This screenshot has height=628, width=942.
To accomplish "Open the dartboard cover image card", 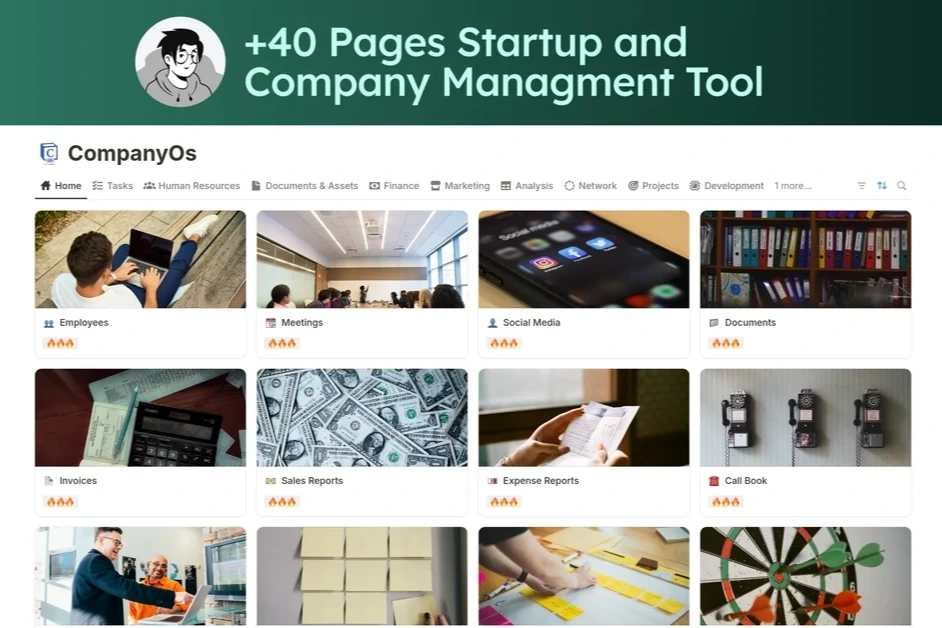I will tap(806, 576).
